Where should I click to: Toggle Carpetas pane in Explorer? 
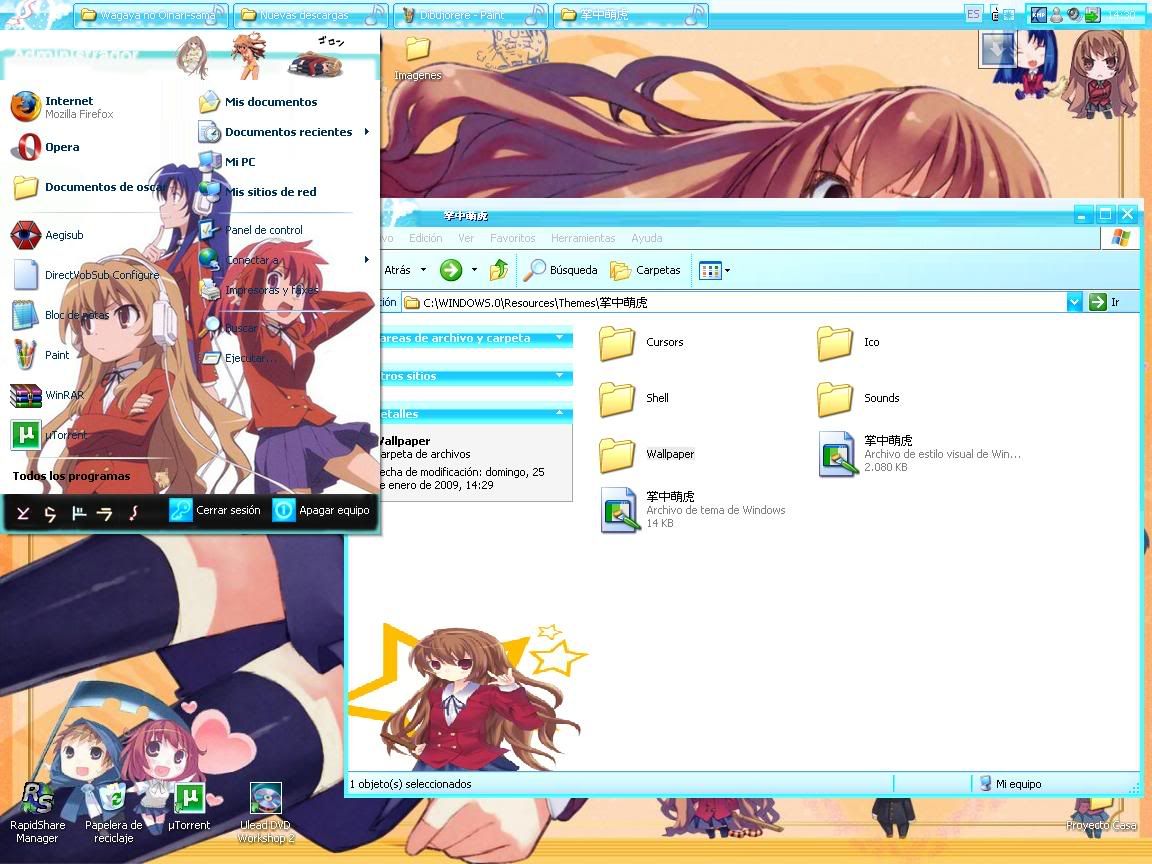[x=646, y=270]
